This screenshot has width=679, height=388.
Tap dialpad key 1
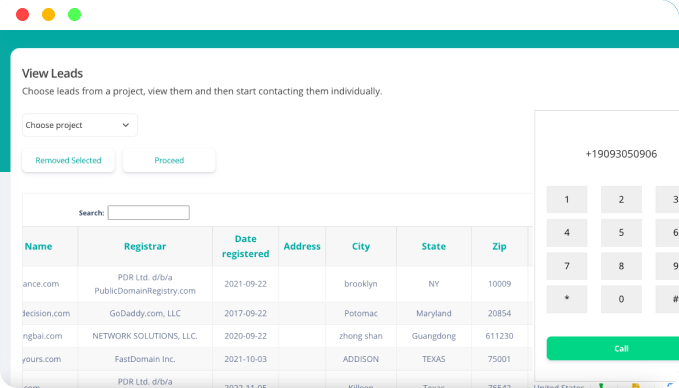[567, 200]
